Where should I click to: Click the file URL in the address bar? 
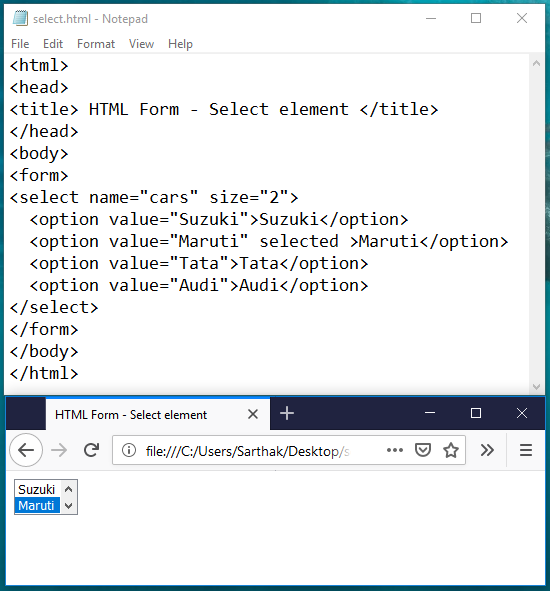coord(247,451)
